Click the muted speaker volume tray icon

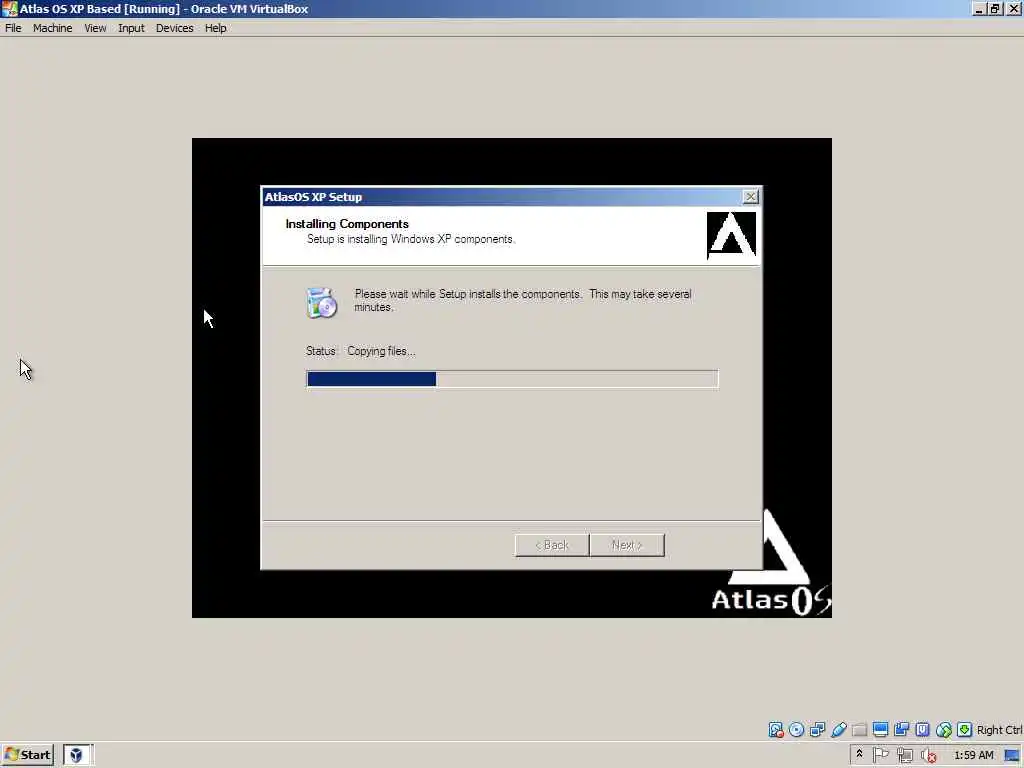pos(929,756)
